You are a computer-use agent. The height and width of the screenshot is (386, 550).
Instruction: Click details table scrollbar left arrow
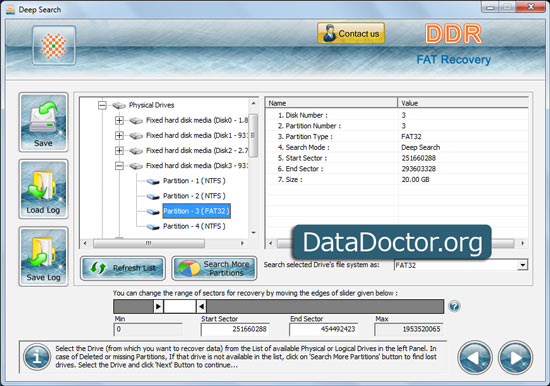tap(270, 243)
